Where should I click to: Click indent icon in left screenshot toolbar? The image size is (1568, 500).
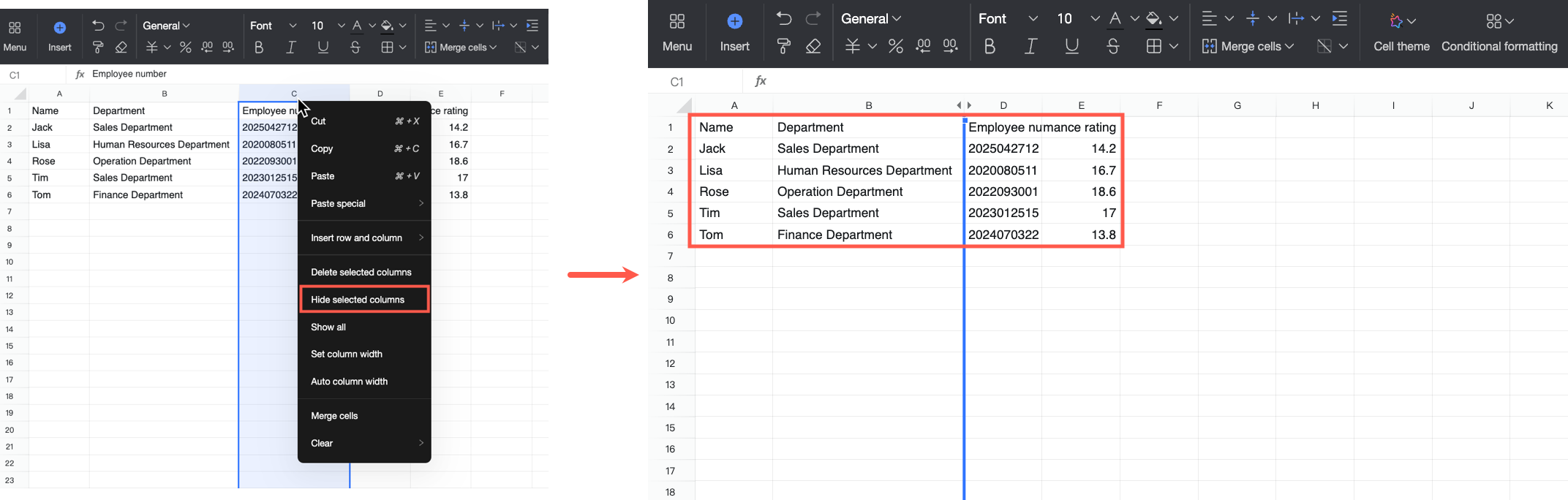pos(532,26)
